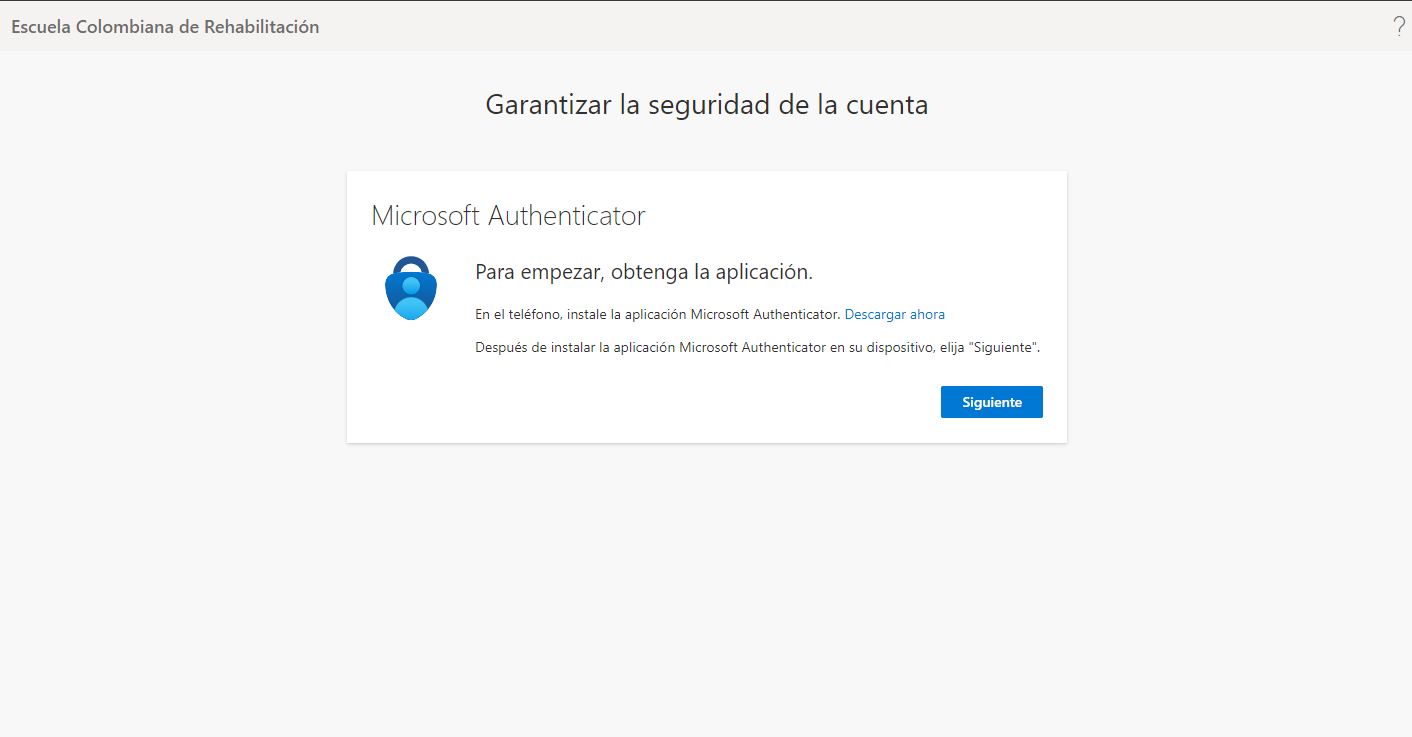Click the "Escuela Colombiana de Rehabilitación" header
This screenshot has height=737, width=1412.
point(164,26)
